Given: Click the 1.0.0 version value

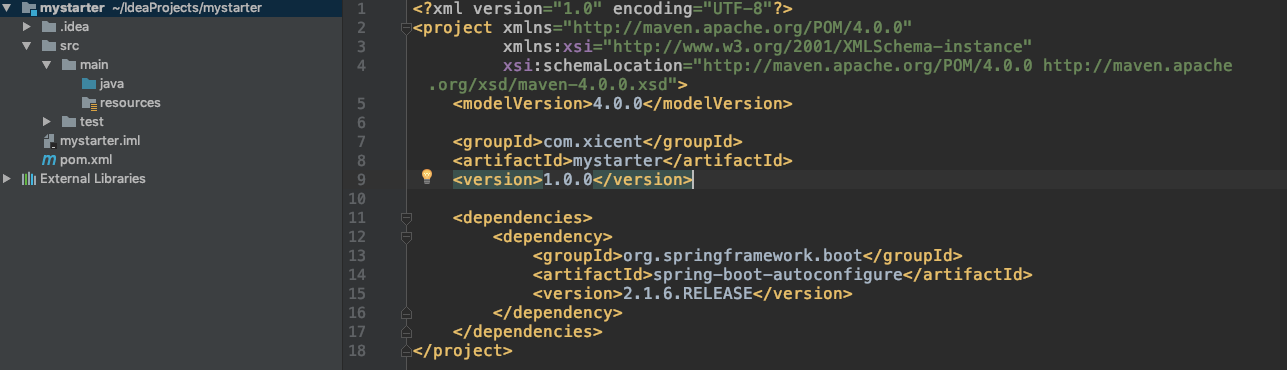Looking at the screenshot, I should (568, 179).
